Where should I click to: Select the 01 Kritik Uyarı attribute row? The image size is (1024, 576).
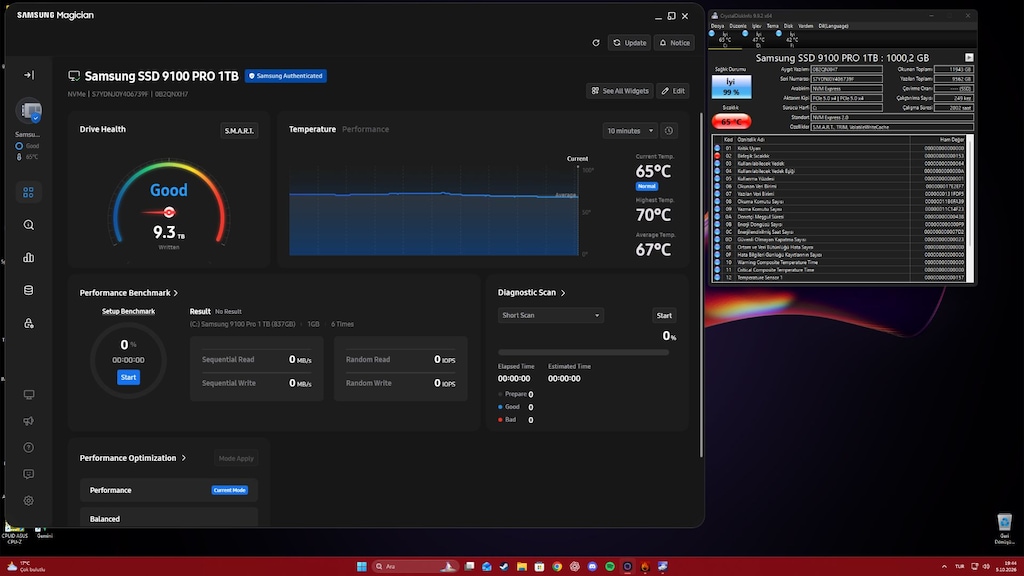(x=840, y=148)
